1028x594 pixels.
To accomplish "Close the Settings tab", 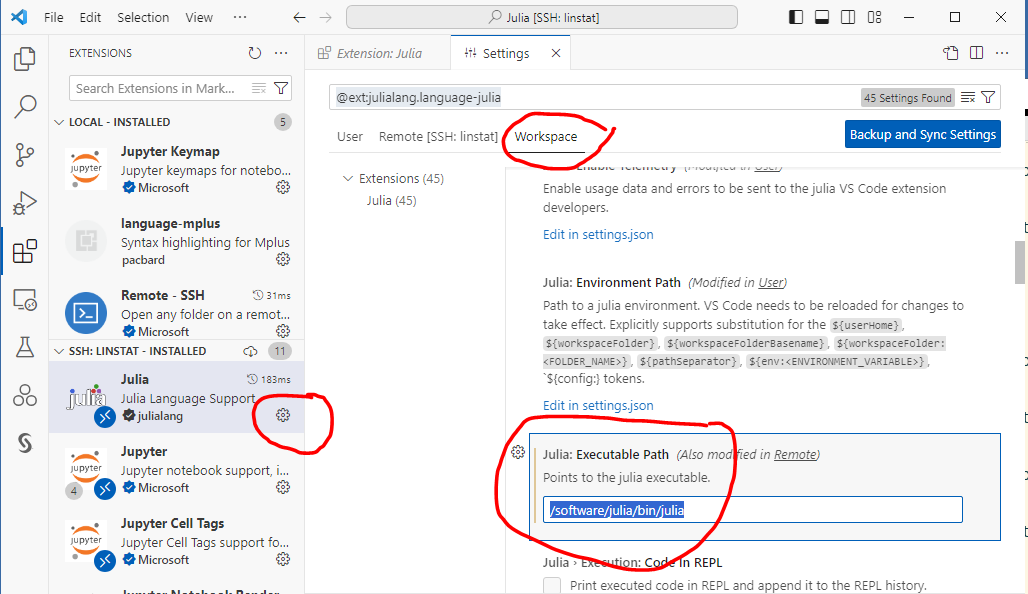I will (x=556, y=53).
